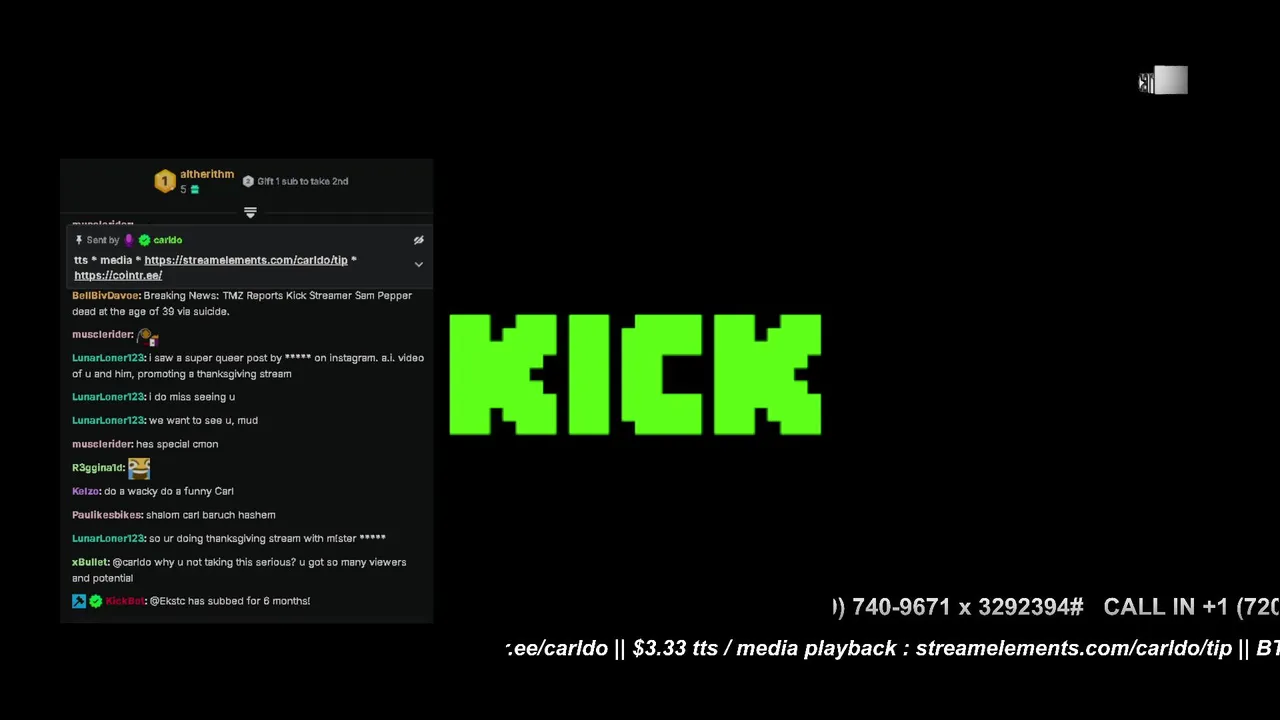Click the xBullet username
Image resolution: width=1280 pixels, height=720 pixels.
pyautogui.click(x=89, y=562)
